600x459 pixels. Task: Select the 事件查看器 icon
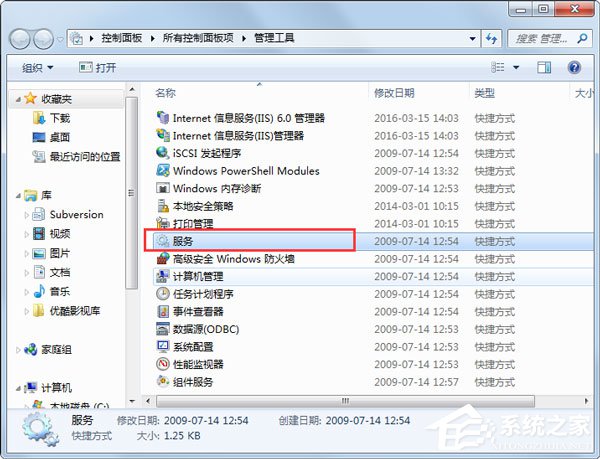[163, 311]
